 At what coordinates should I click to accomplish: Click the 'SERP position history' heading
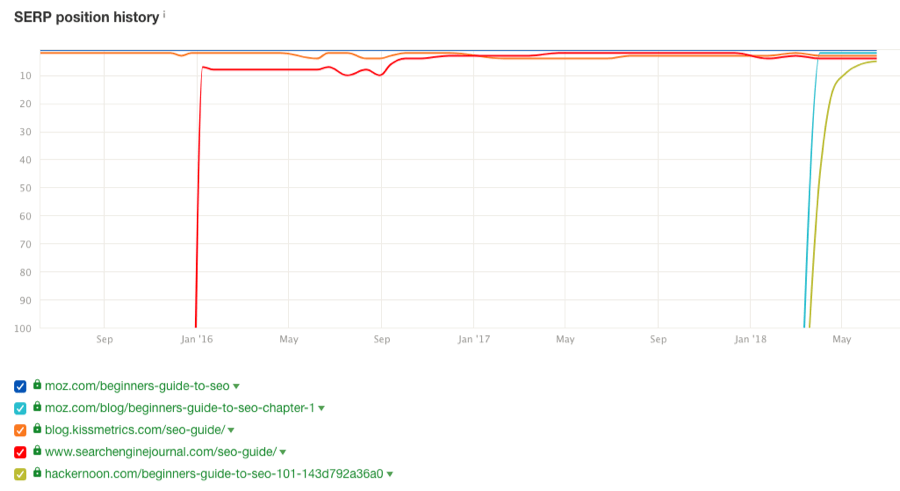click(87, 17)
